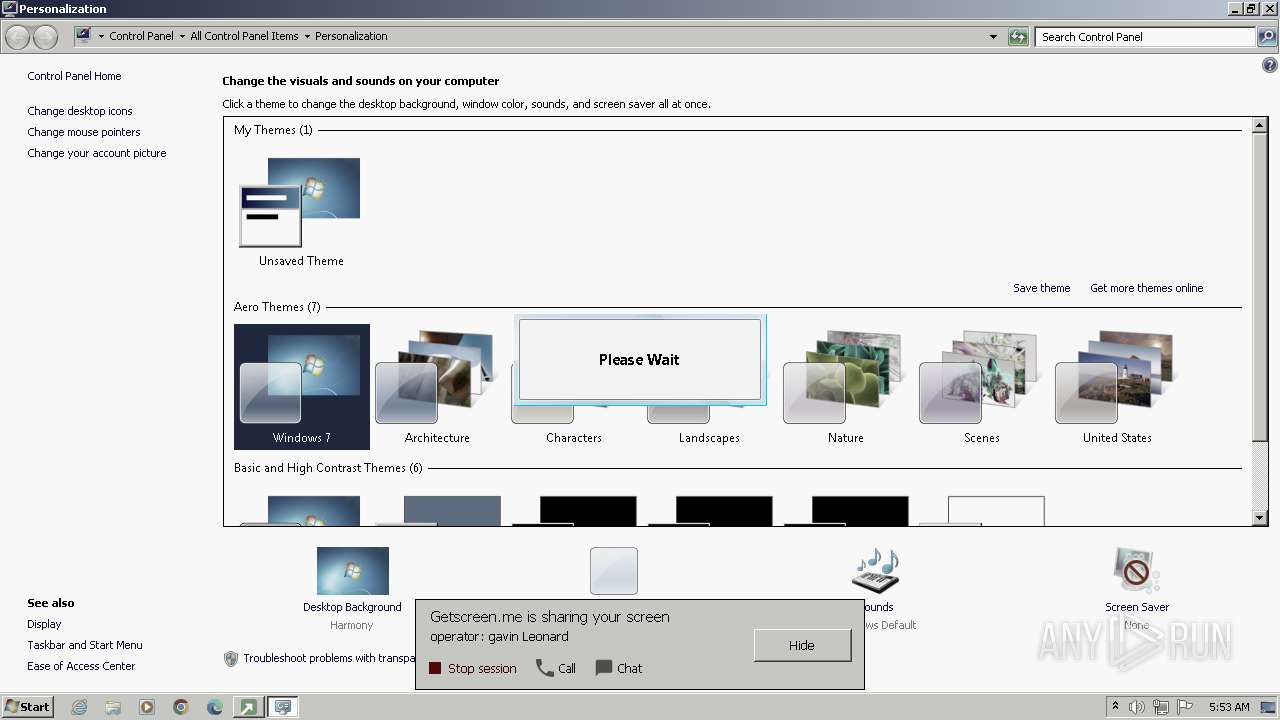Screen dimensions: 1280x720
Task: Expand dropdown arrow after Control Panel breadcrumb
Action: click(182, 36)
